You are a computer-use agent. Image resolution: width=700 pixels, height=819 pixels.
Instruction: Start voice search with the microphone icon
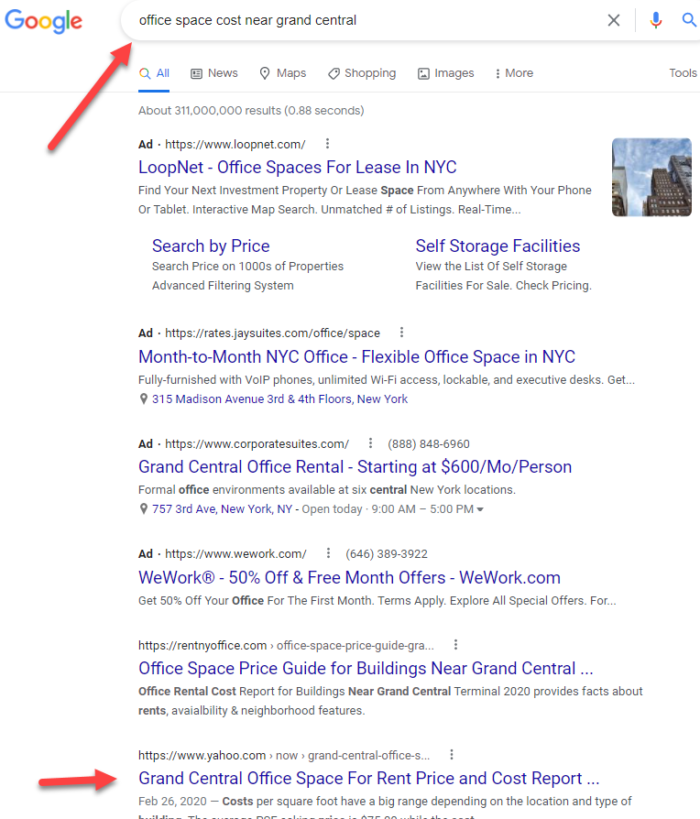(656, 20)
